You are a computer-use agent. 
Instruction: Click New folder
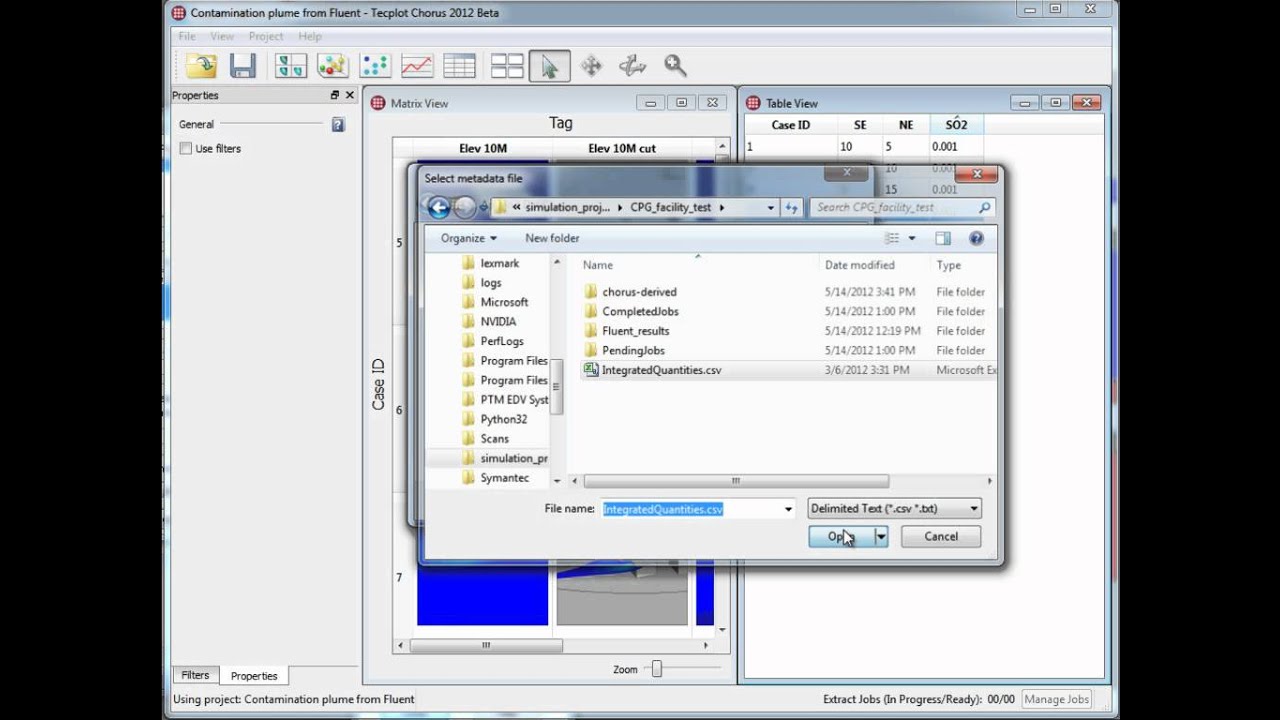pyautogui.click(x=552, y=238)
